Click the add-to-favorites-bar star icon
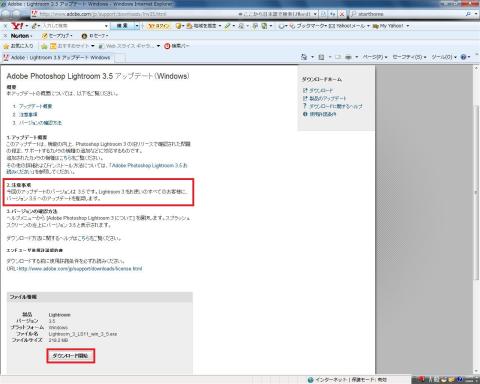Viewport: 480px width, 384px height. [x=44, y=46]
